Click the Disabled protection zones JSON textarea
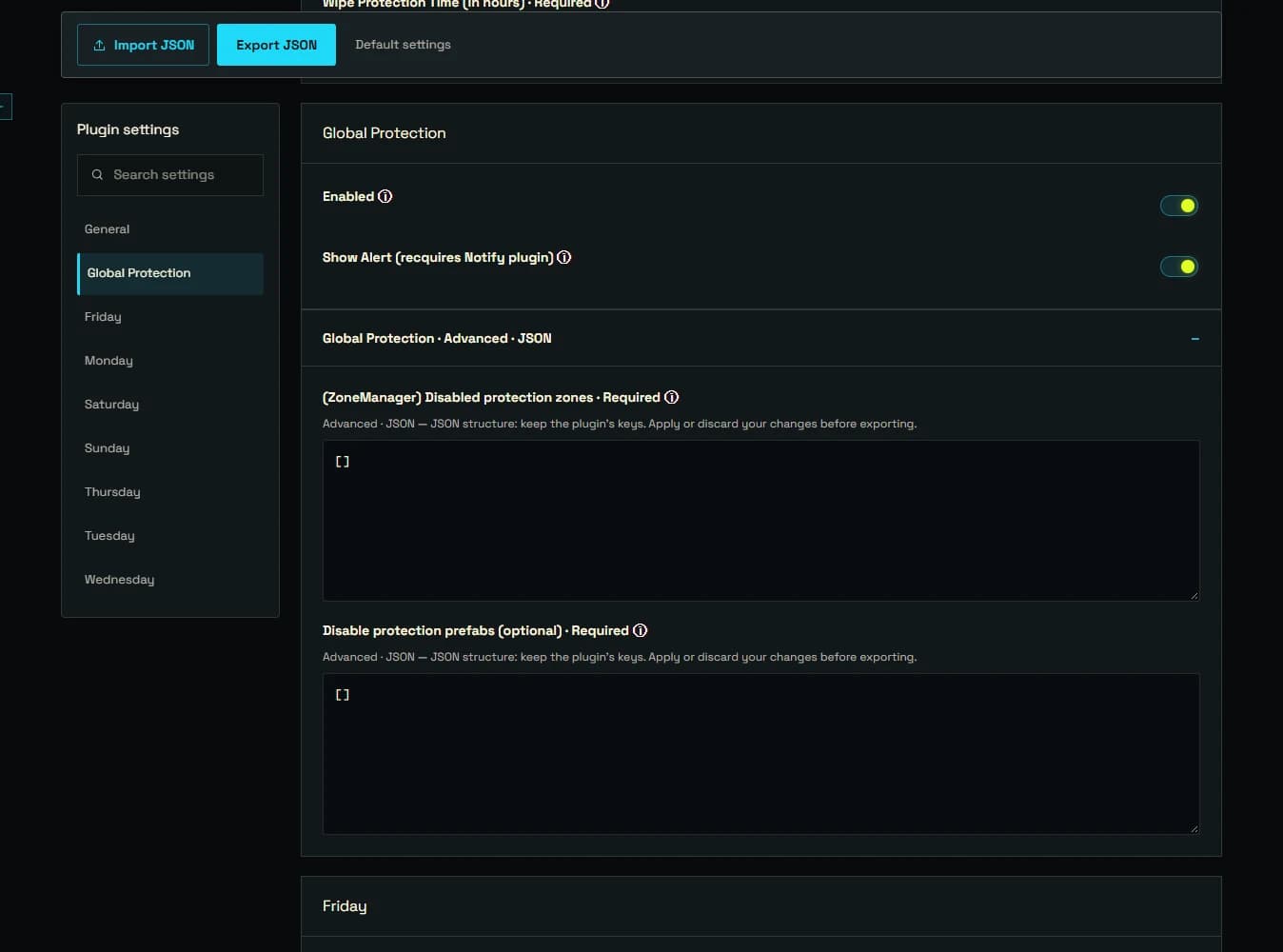The height and width of the screenshot is (952, 1283). [x=760, y=521]
